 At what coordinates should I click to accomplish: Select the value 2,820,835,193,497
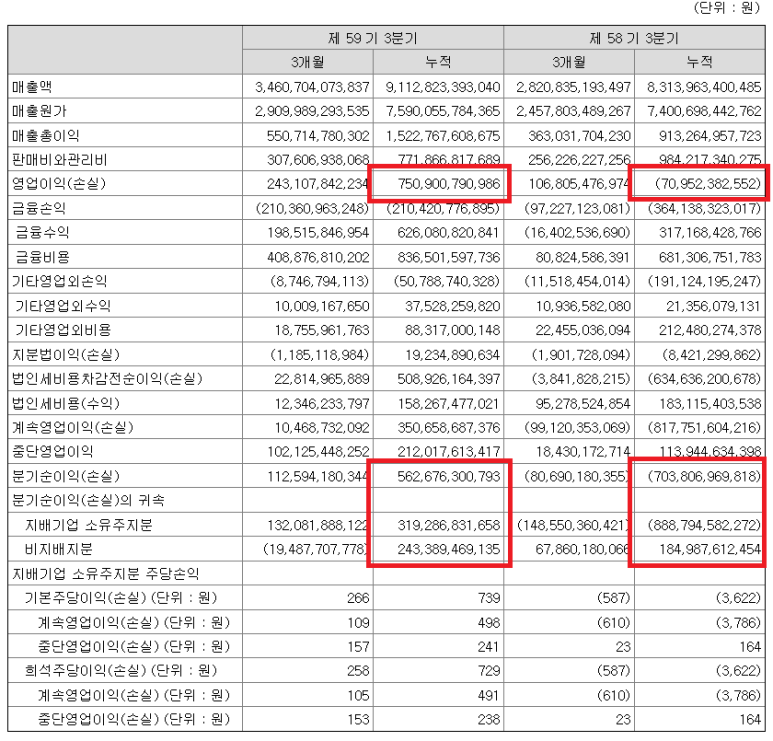(x=573, y=87)
